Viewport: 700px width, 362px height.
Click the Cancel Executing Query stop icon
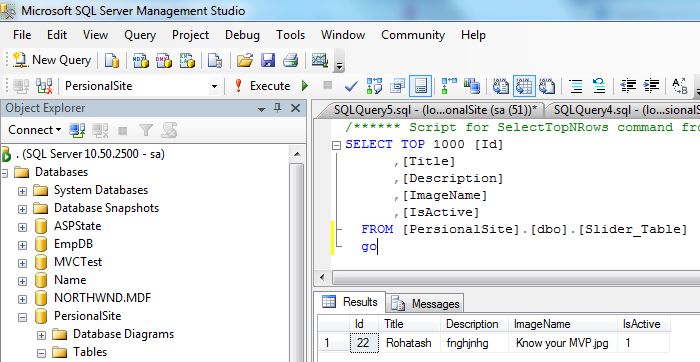[x=328, y=85]
